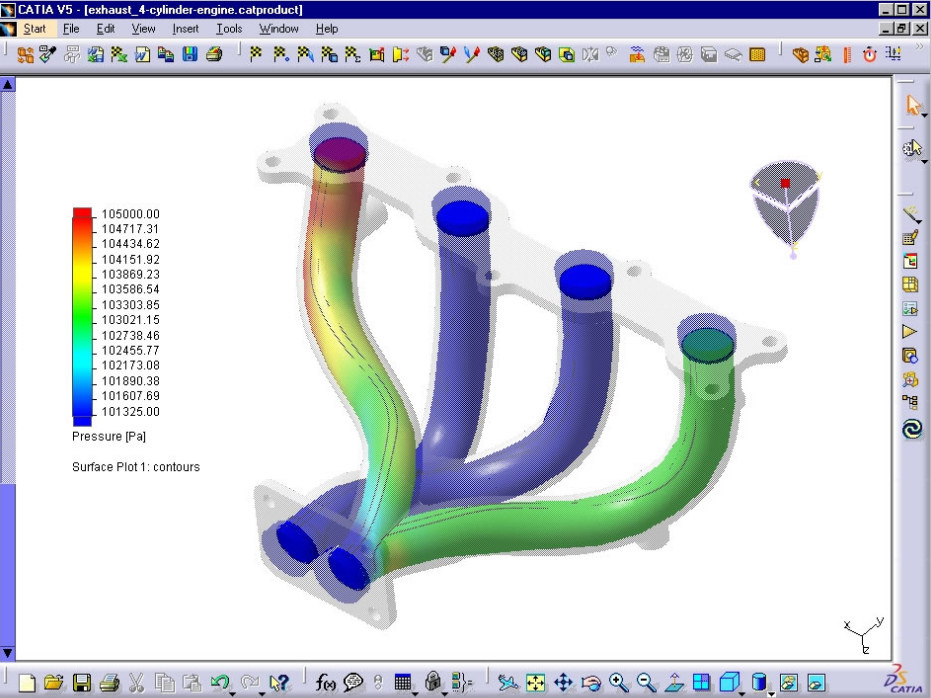
Task: Click the top toolbar blue floppy save icon
Action: pos(189,55)
